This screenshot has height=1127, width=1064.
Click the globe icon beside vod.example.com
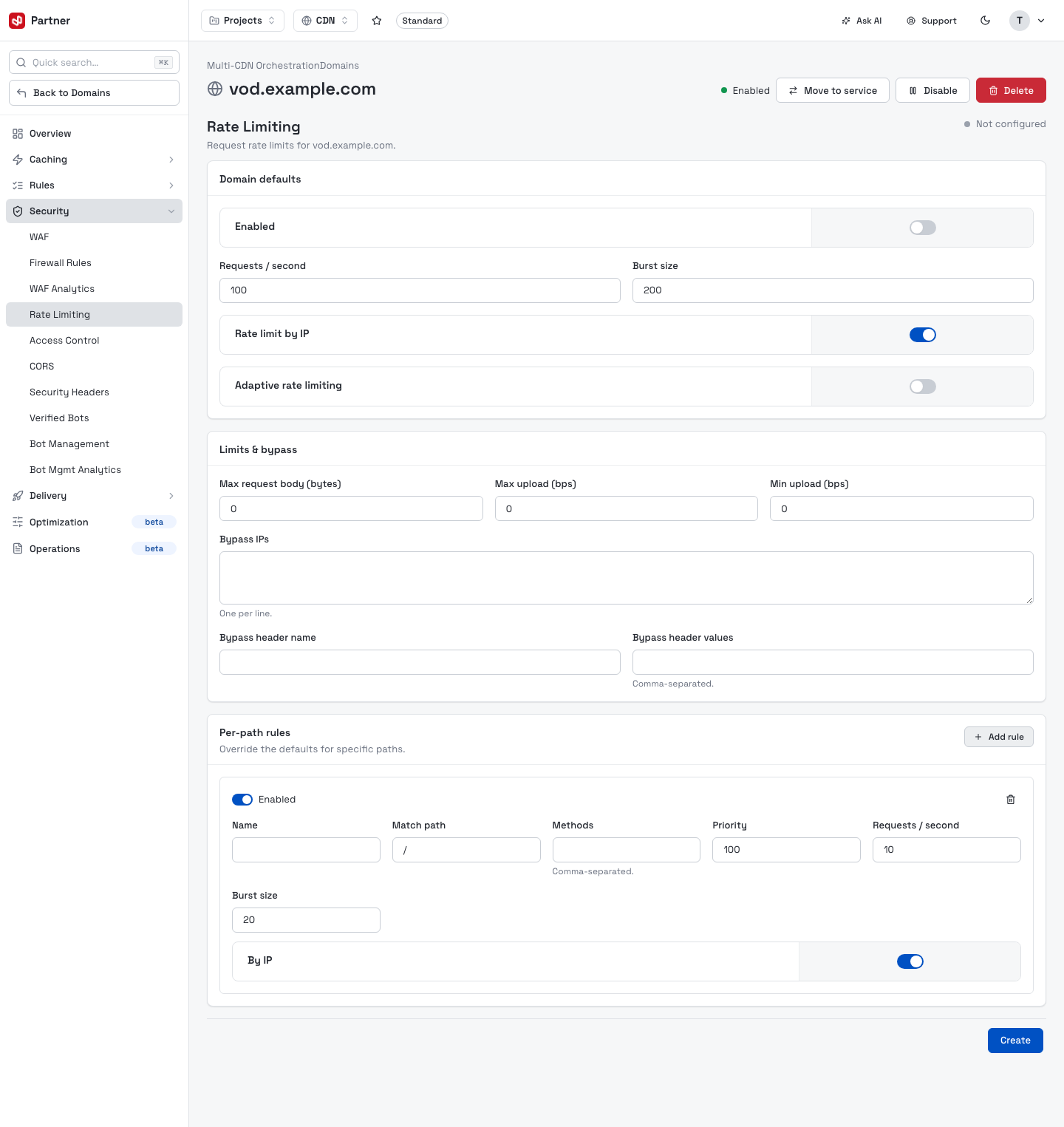[x=215, y=89]
